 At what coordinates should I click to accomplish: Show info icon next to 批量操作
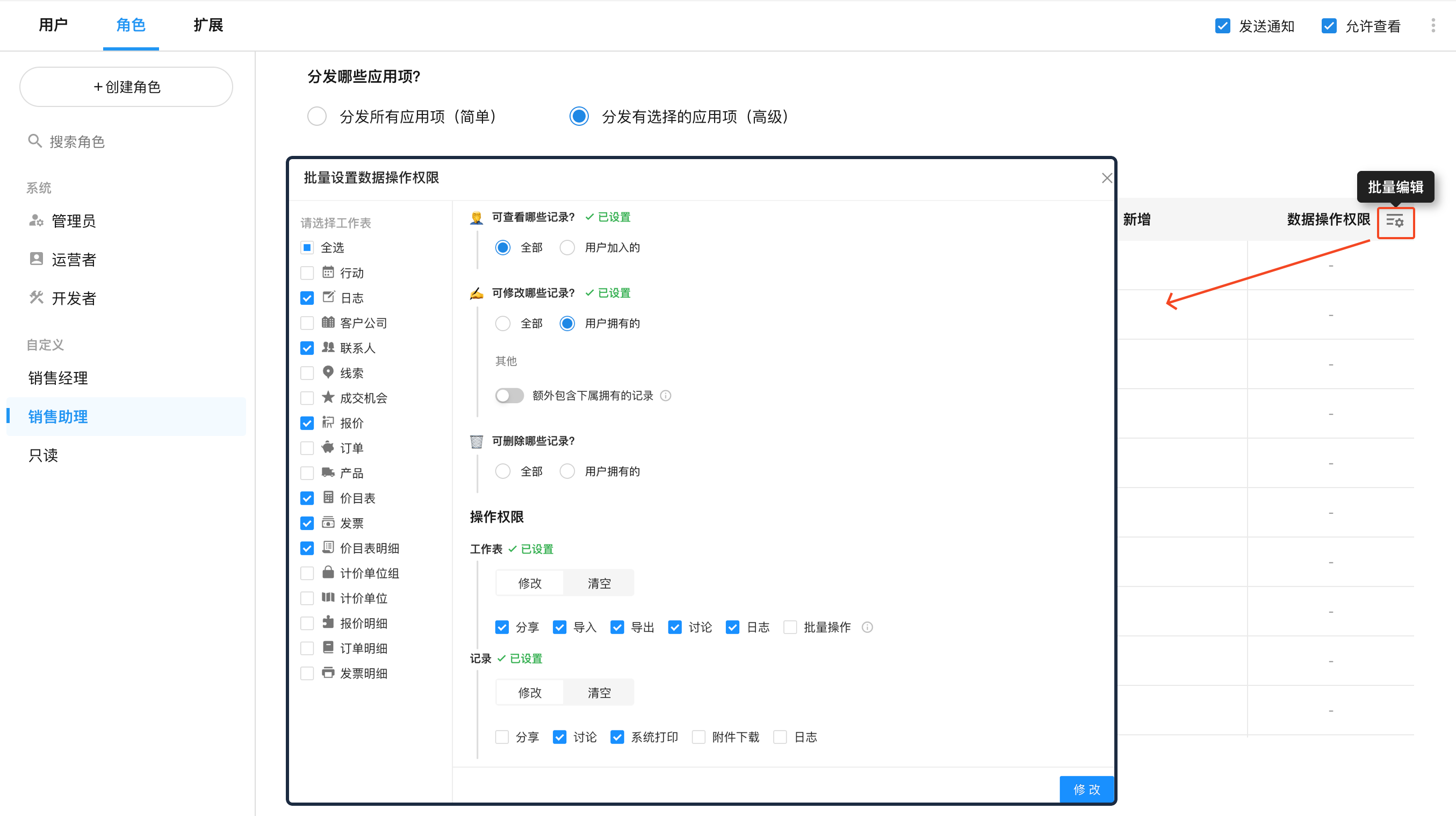tap(867, 627)
